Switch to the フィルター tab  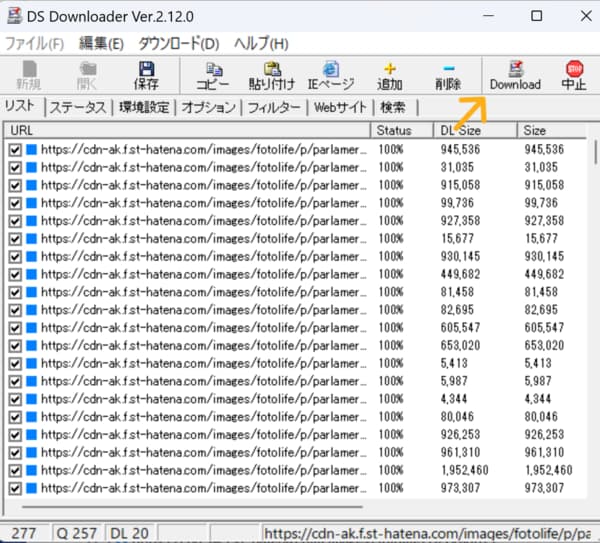coord(273,107)
